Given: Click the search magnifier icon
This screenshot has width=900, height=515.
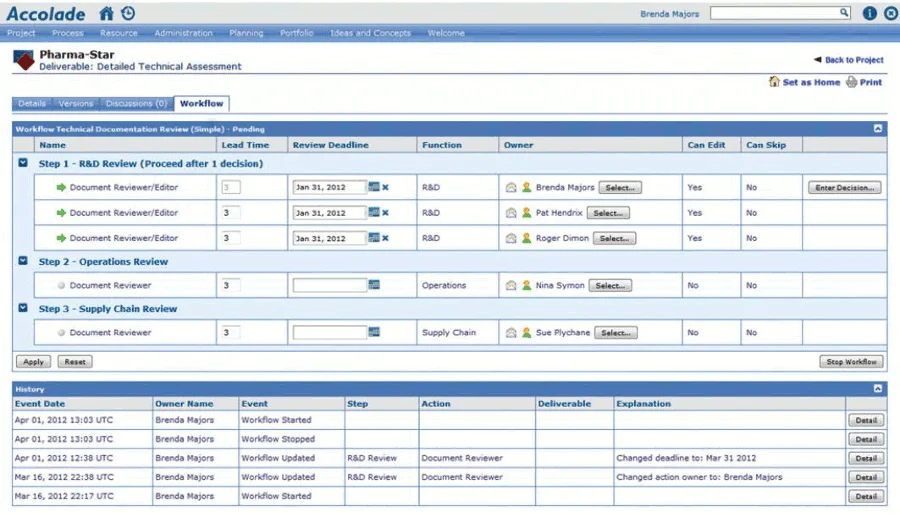Looking at the screenshot, I should click(844, 13).
